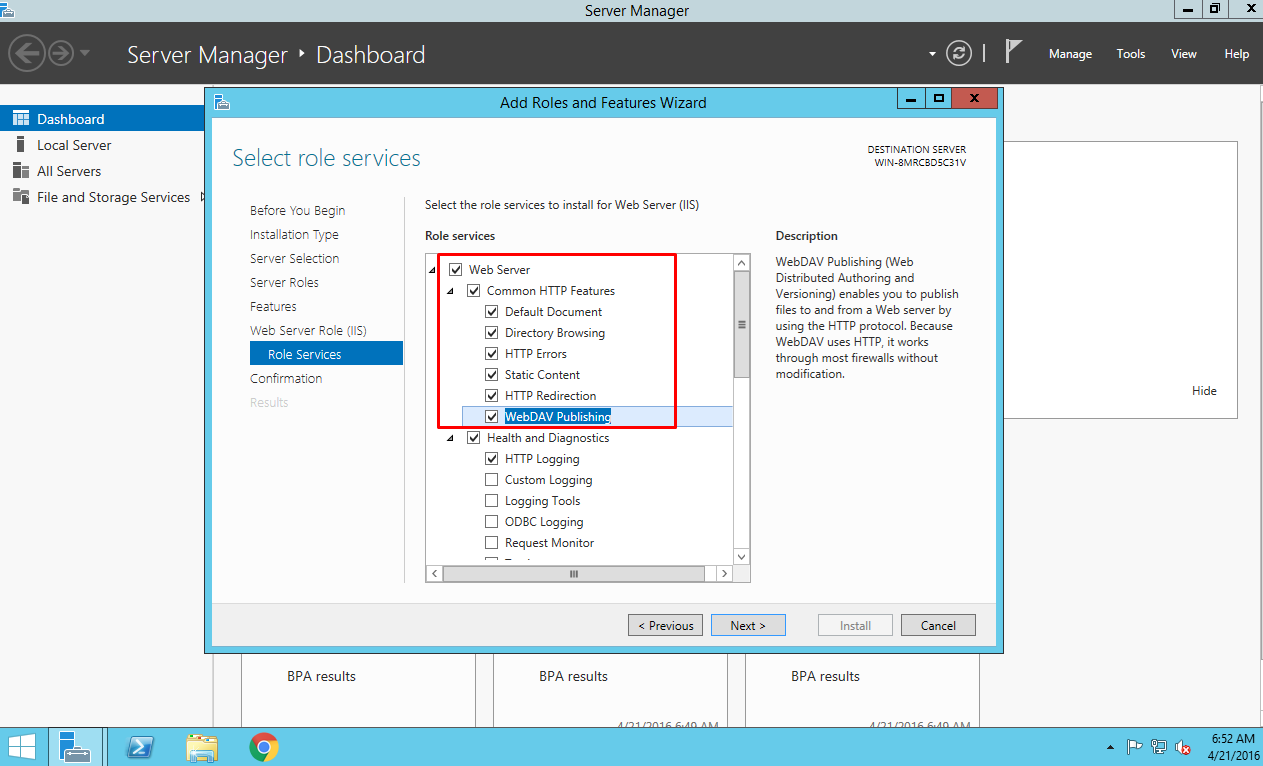
Task: Click the network icon in system tray
Action: (1159, 746)
